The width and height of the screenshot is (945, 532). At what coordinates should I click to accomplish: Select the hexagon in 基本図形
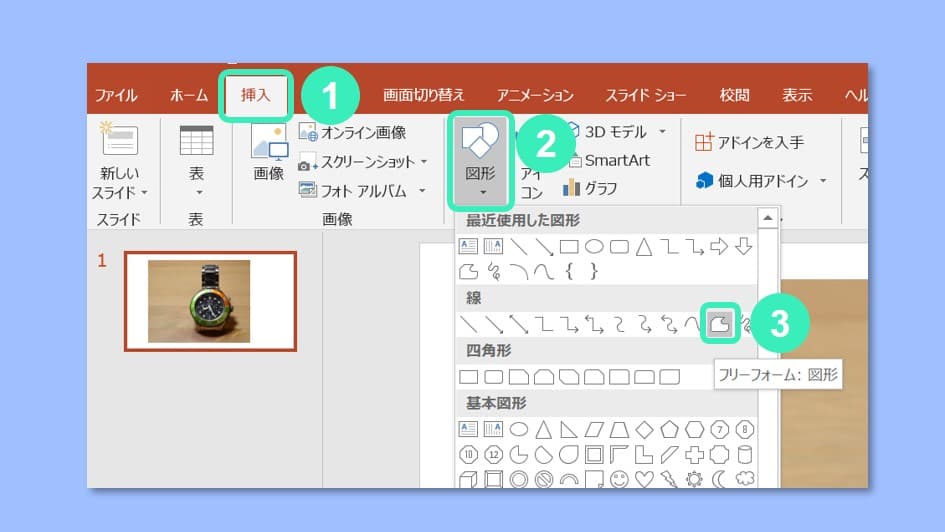point(694,430)
